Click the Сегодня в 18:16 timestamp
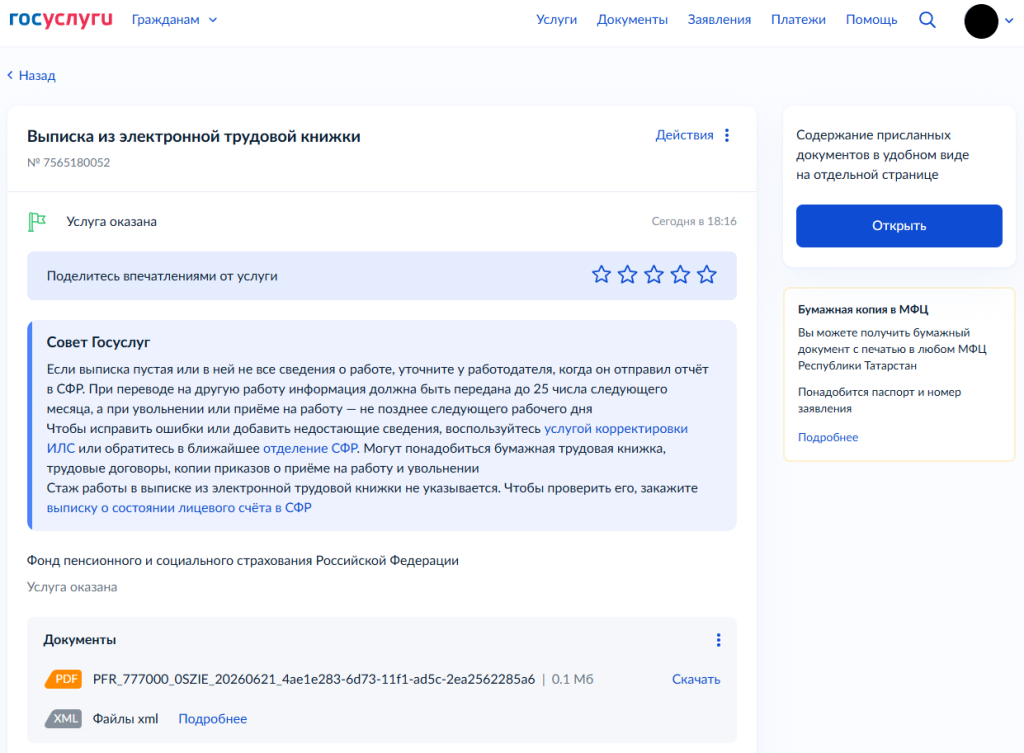Viewport: 1024px width, 753px height. point(694,221)
